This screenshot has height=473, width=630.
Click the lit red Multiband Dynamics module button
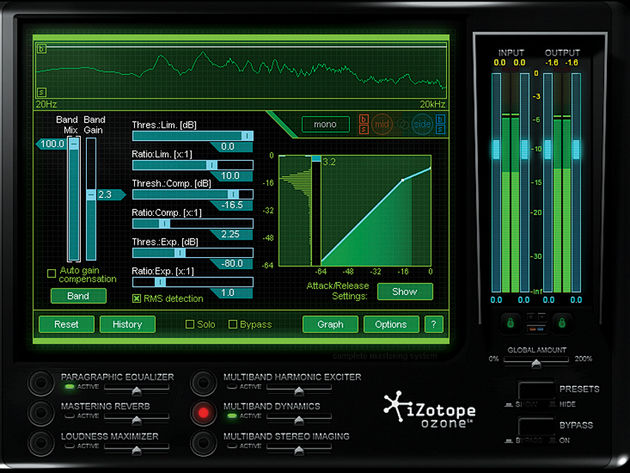coord(203,413)
